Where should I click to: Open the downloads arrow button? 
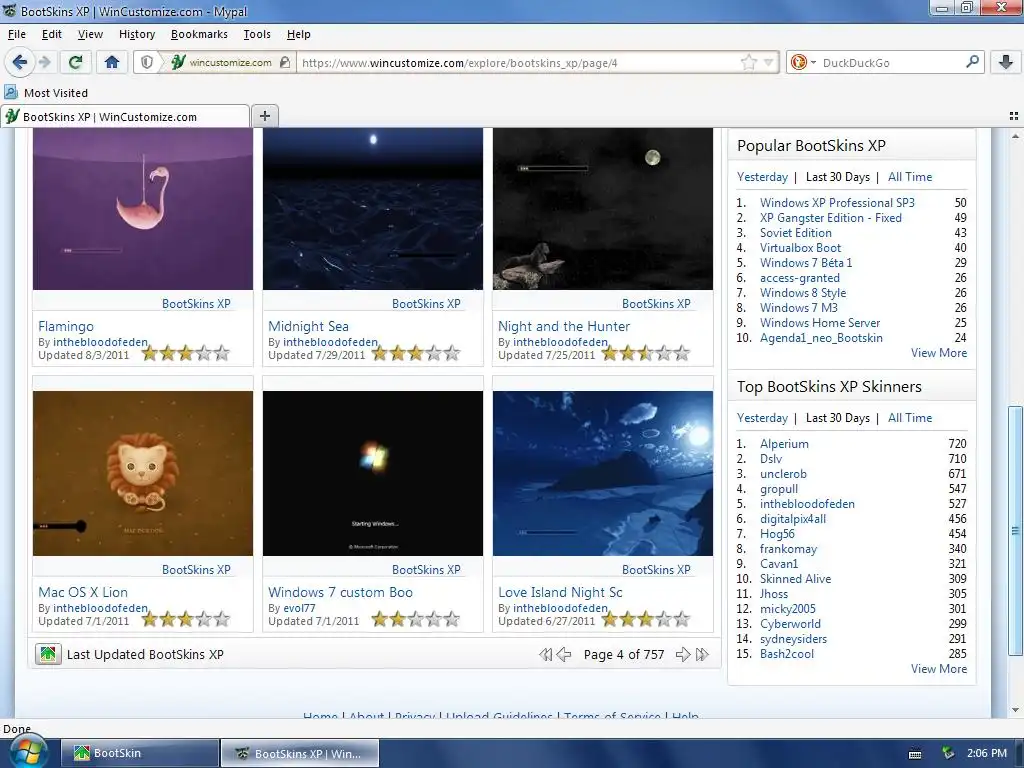coord(1006,62)
